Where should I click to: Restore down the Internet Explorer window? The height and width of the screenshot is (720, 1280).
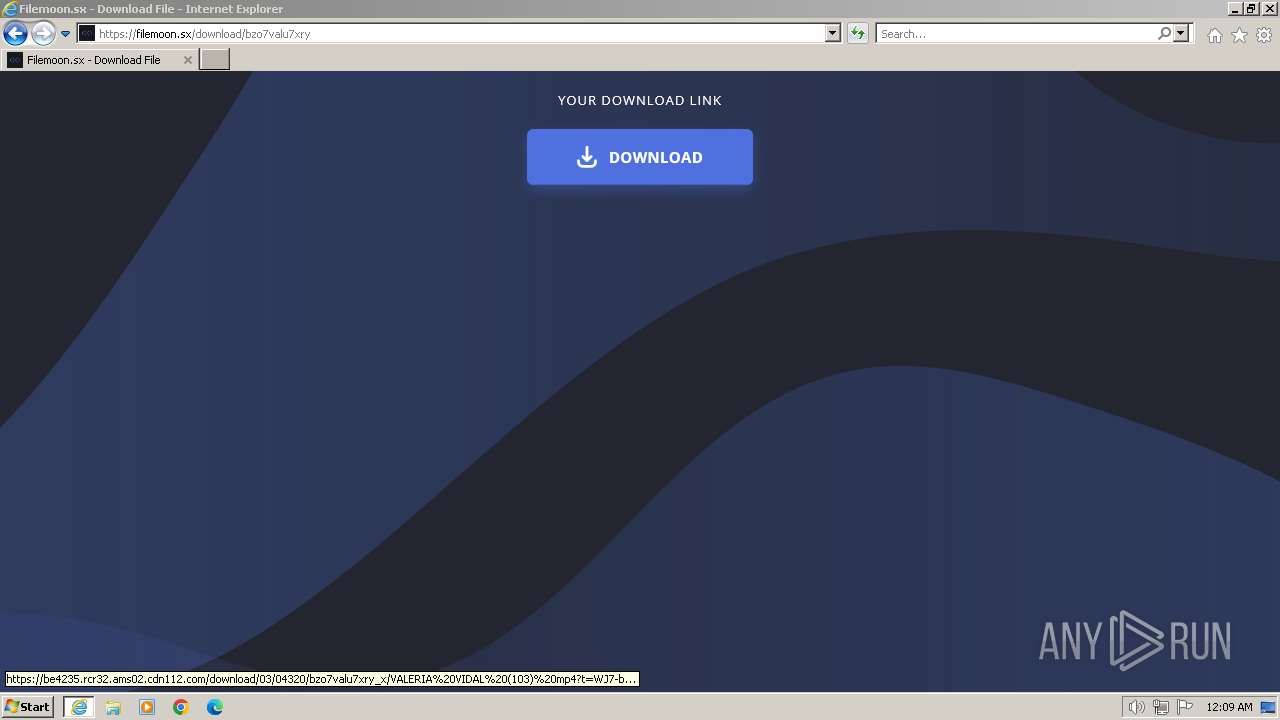[1251, 9]
